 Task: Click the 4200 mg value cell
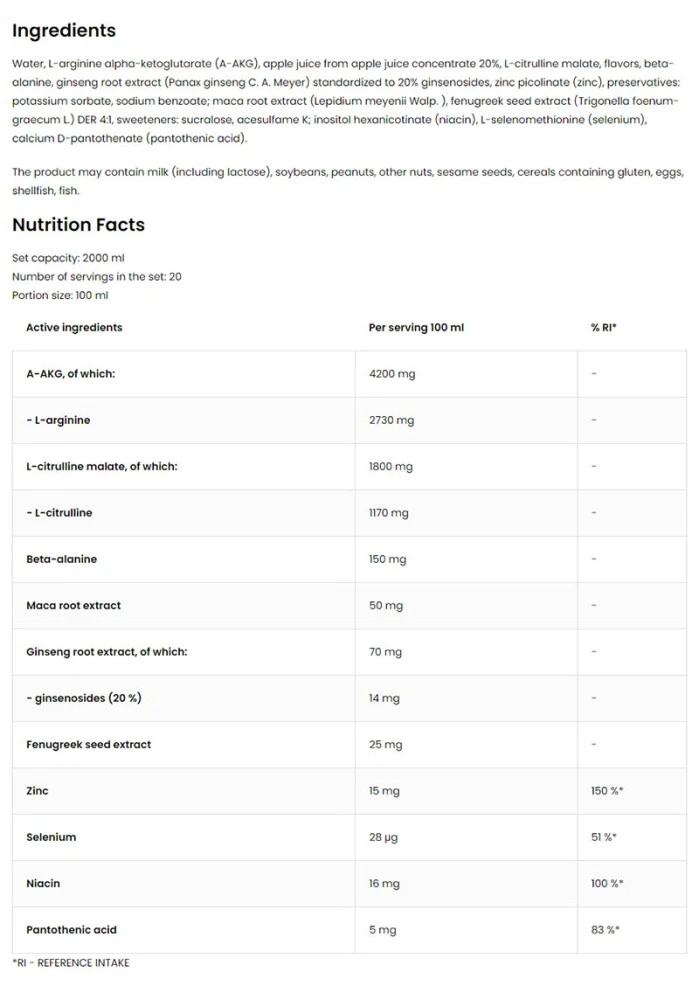(391, 374)
